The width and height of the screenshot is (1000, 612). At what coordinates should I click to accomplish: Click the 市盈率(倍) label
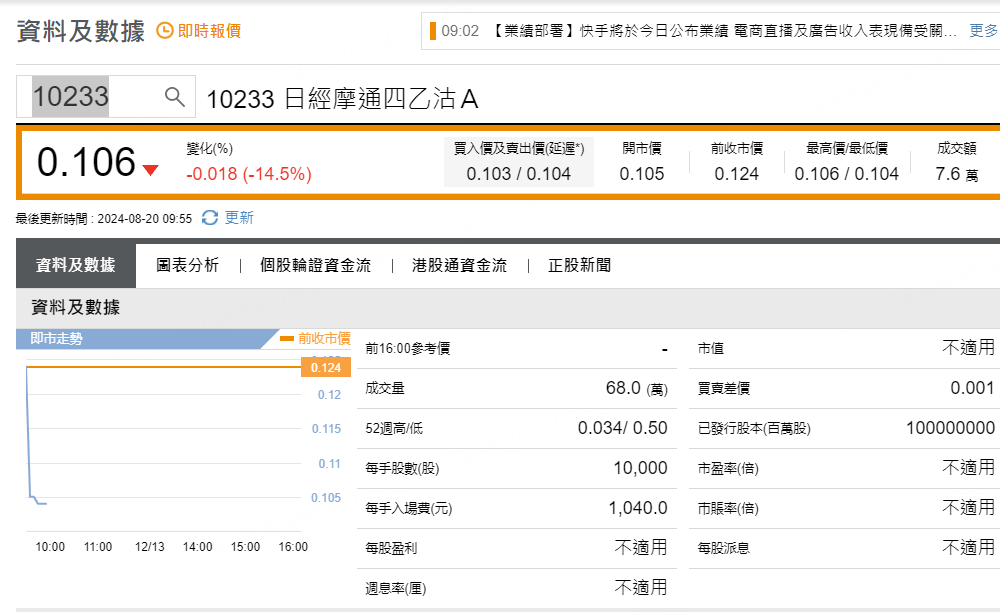[728, 469]
